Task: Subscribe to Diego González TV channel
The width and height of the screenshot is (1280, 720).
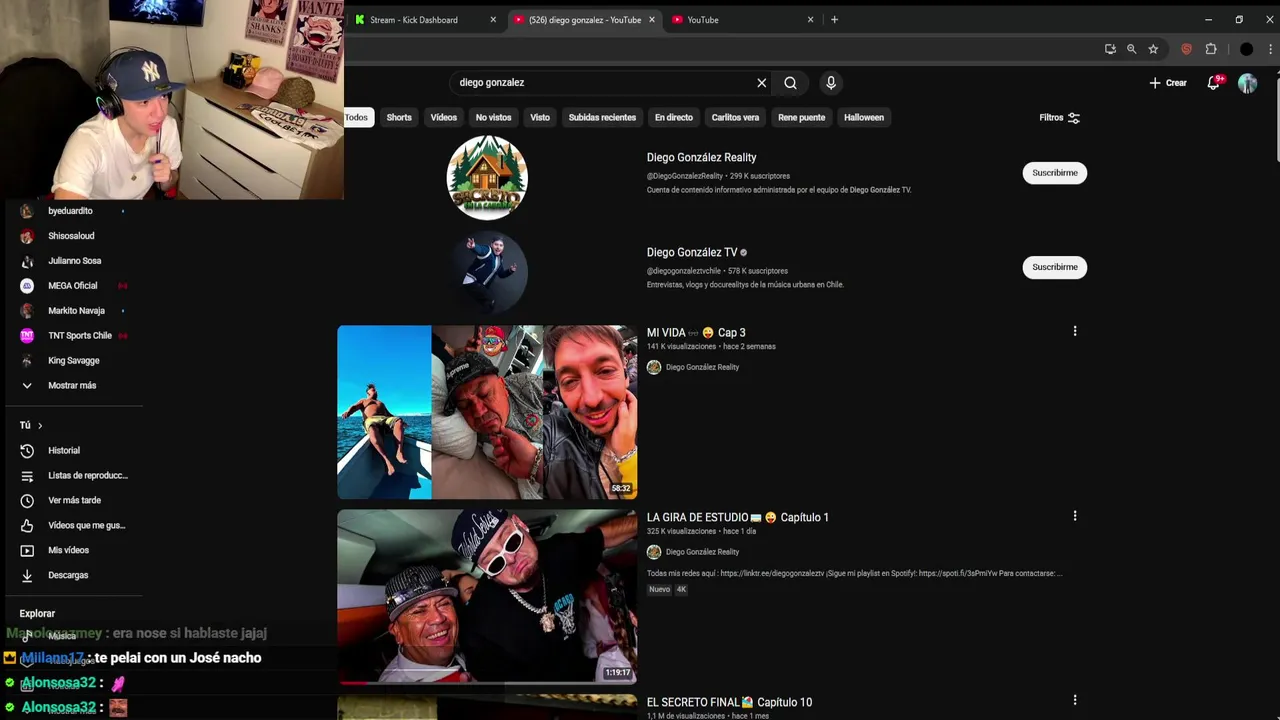Action: [1054, 267]
